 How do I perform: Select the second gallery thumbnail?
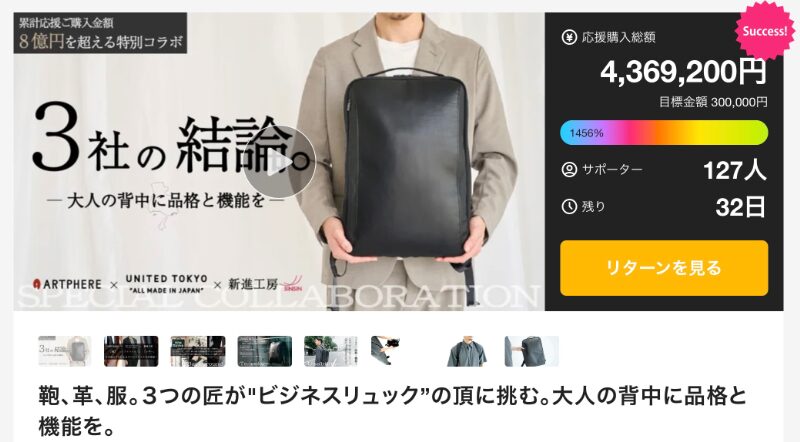click(x=131, y=351)
